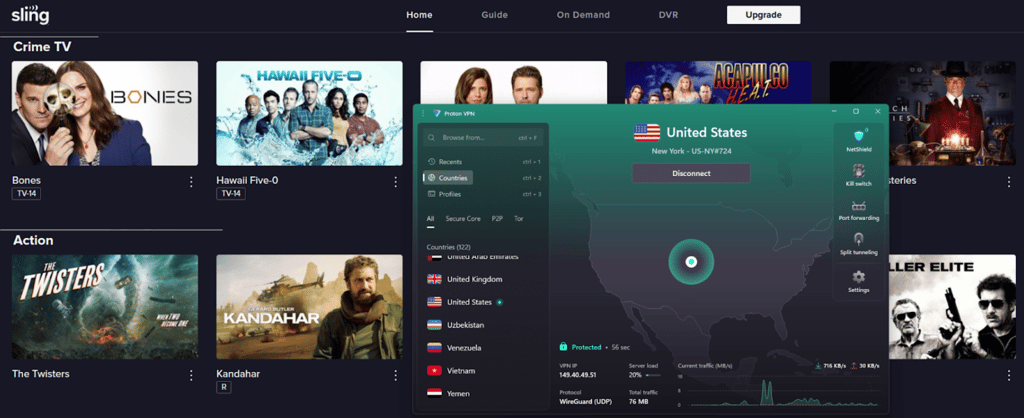
Task: Select the All server filter tab
Action: pos(430,219)
